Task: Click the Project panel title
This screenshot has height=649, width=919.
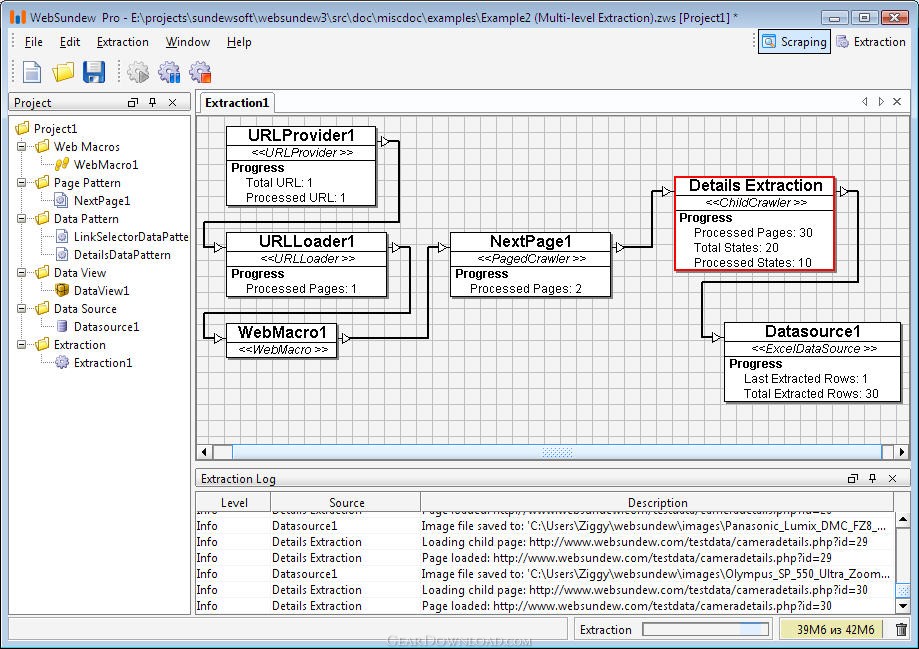Action: 33,103
